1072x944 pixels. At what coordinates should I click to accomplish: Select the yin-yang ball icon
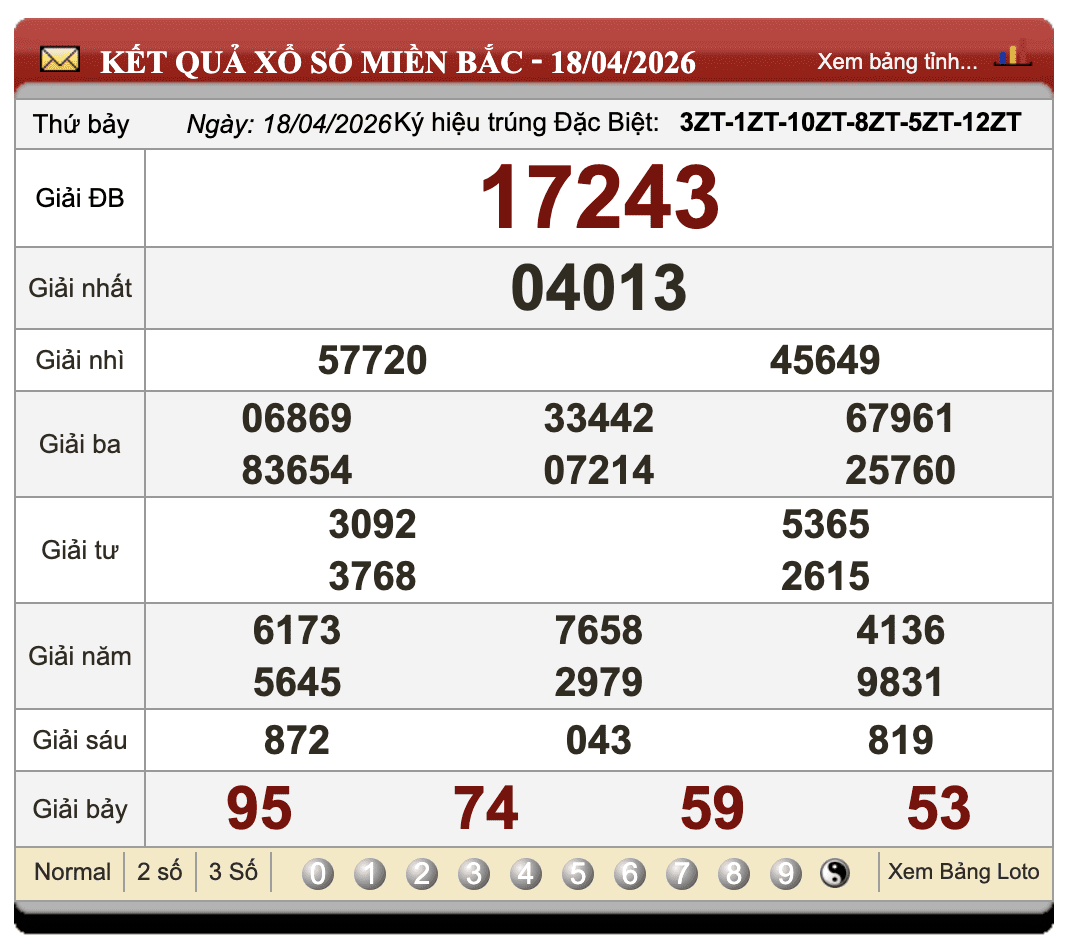point(833,872)
